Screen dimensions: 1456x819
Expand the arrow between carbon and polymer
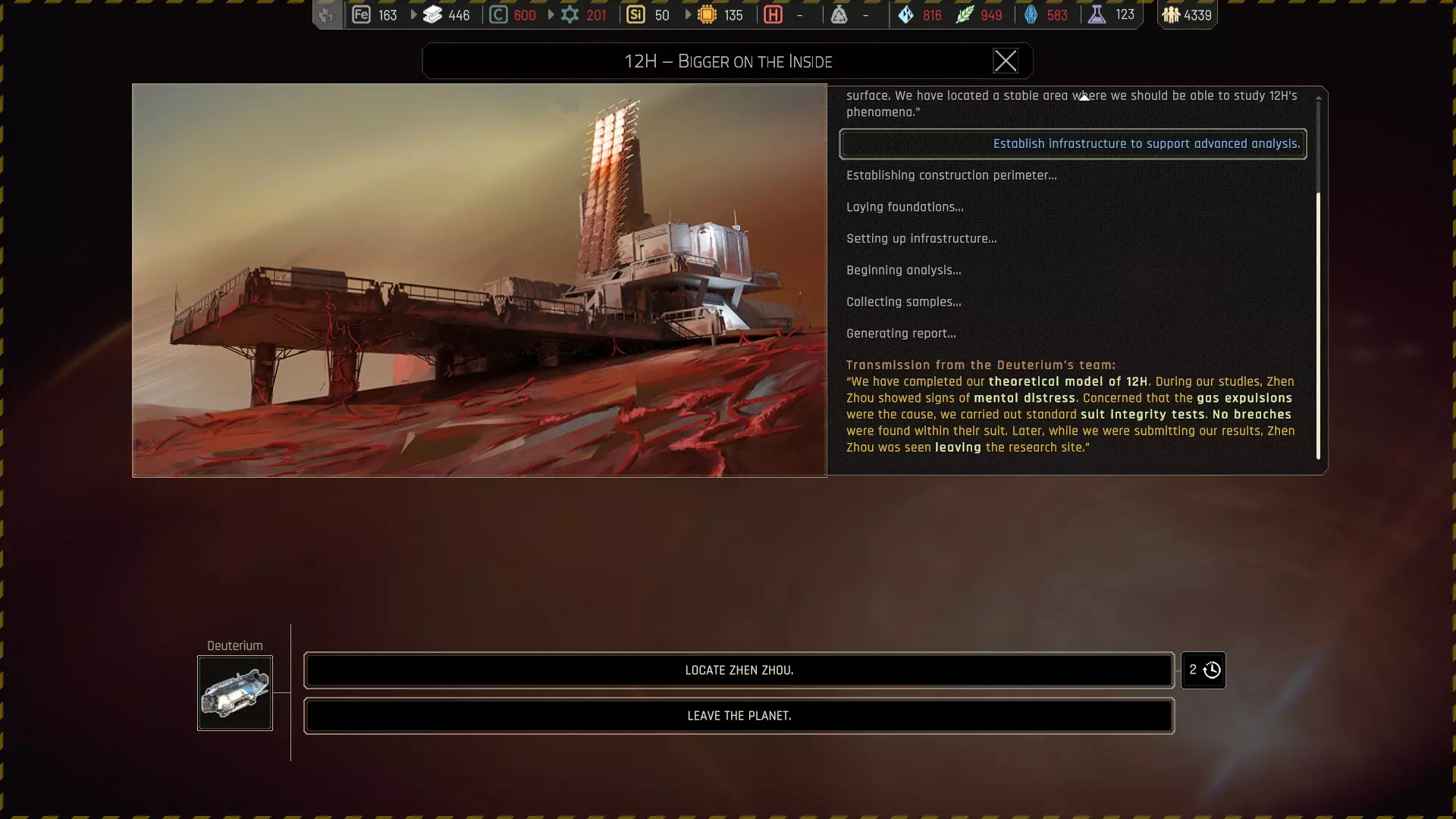pos(551,14)
